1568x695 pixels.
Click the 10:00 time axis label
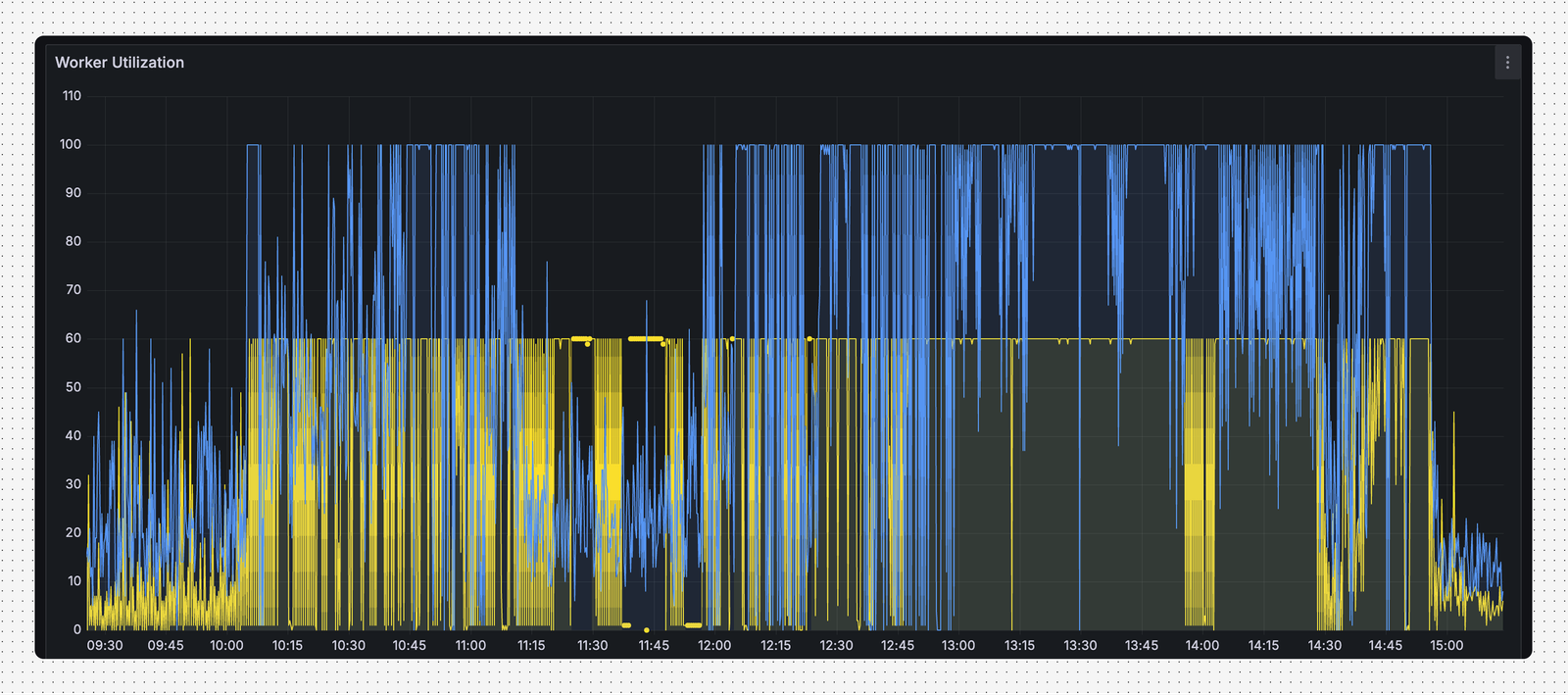tap(226, 646)
